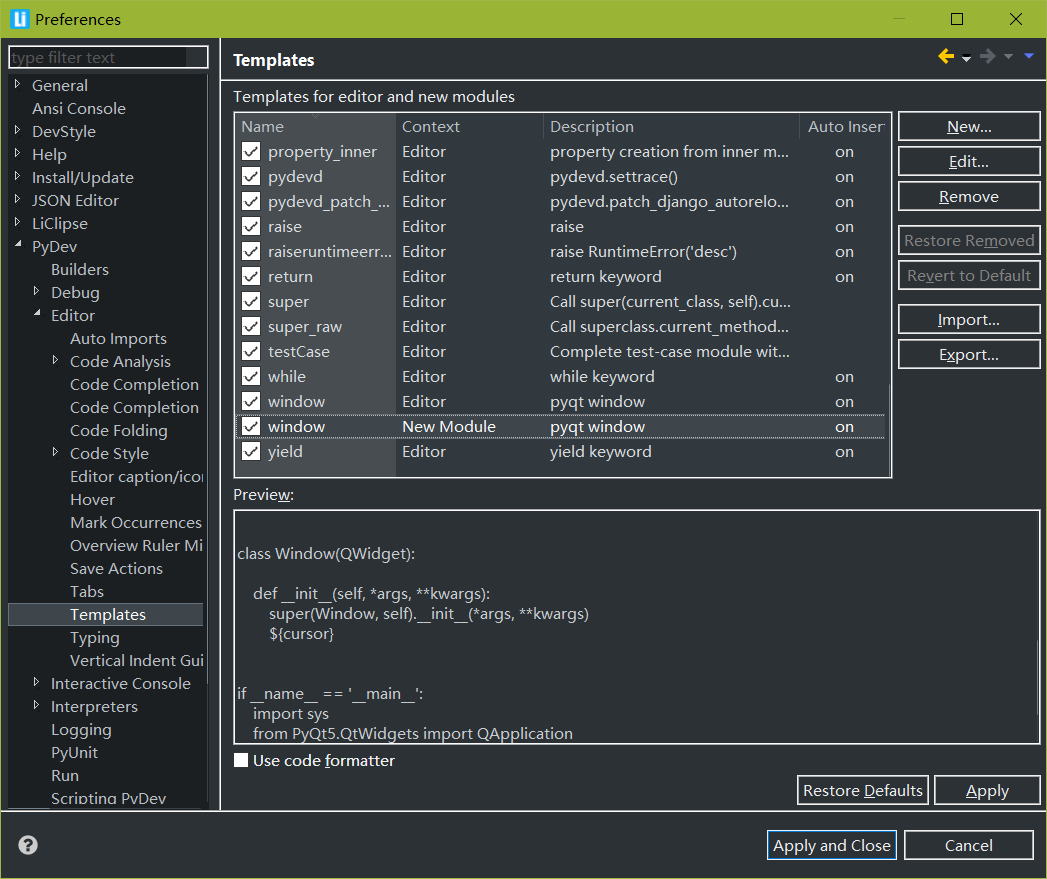The height and width of the screenshot is (879, 1047).
Task: Open the Builders preference page
Action: (79, 269)
